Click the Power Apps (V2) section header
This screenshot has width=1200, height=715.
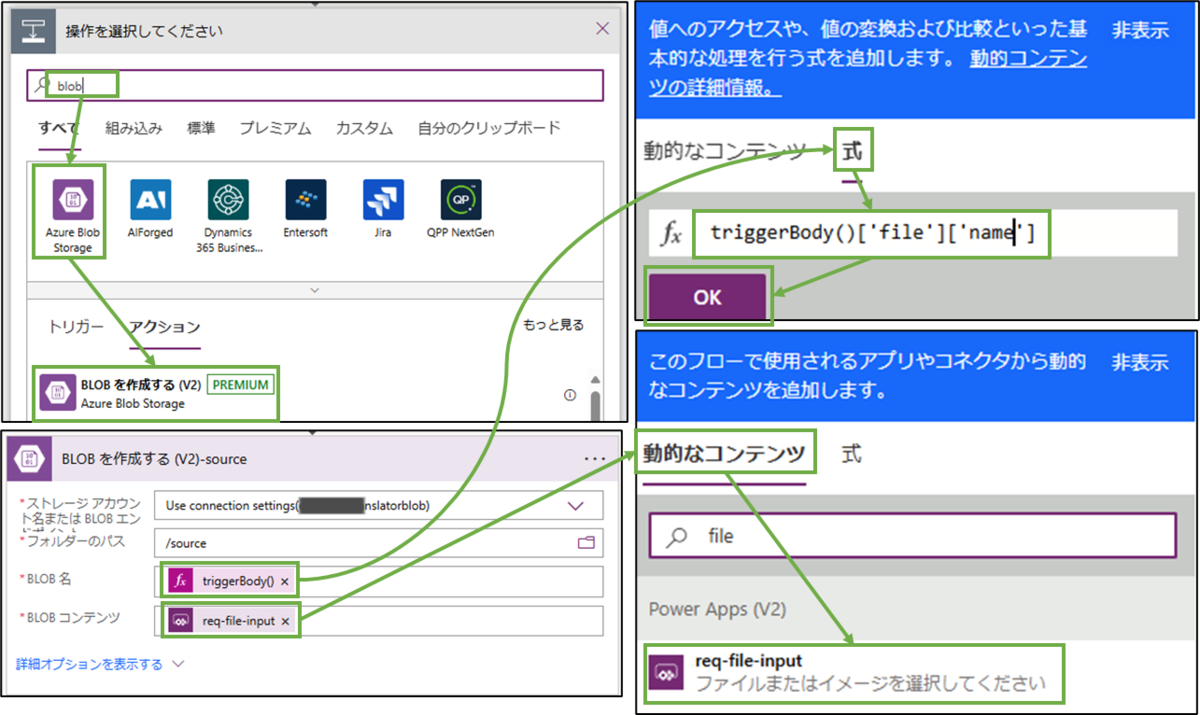click(x=717, y=608)
